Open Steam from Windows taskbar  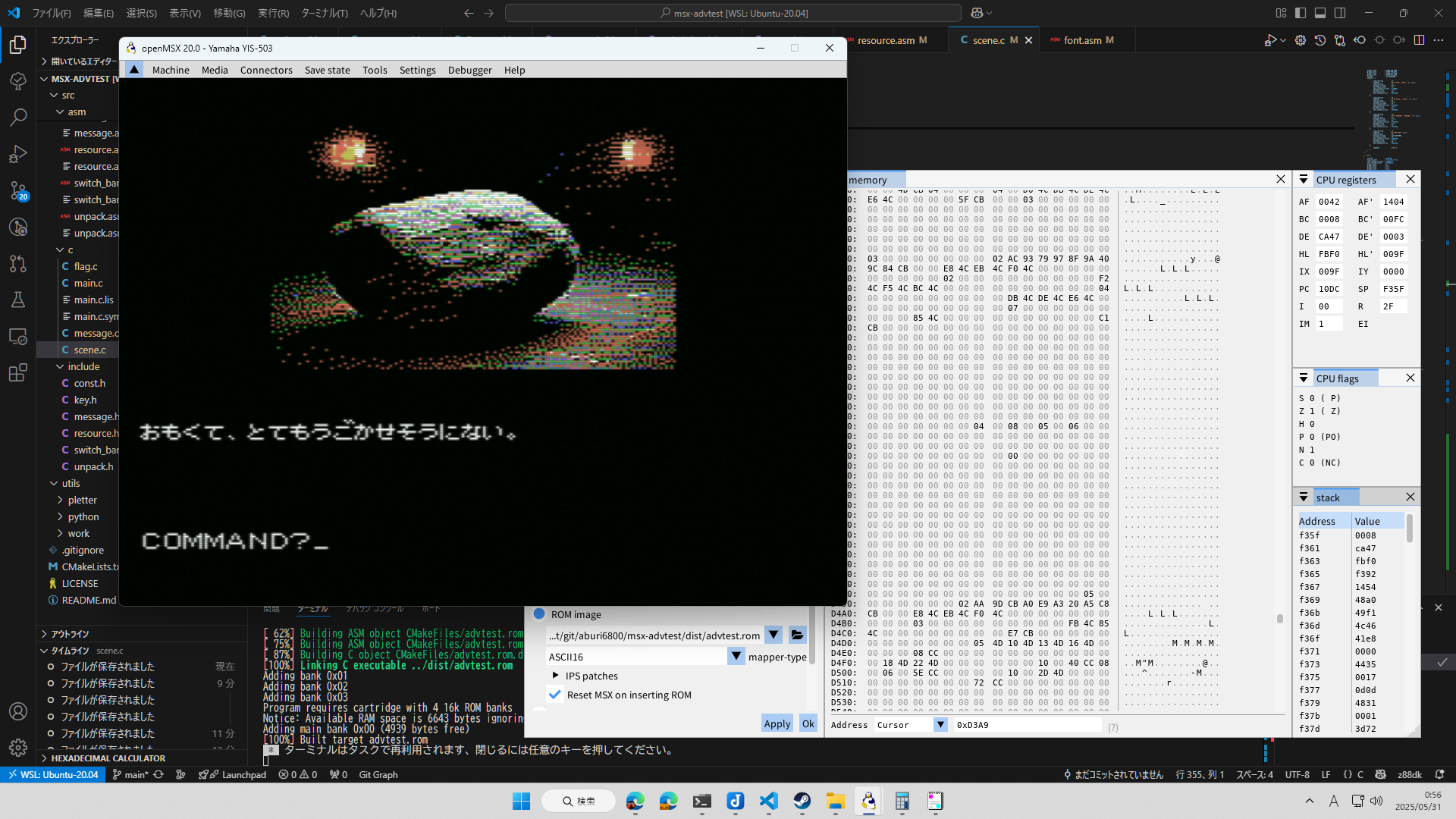[x=802, y=801]
